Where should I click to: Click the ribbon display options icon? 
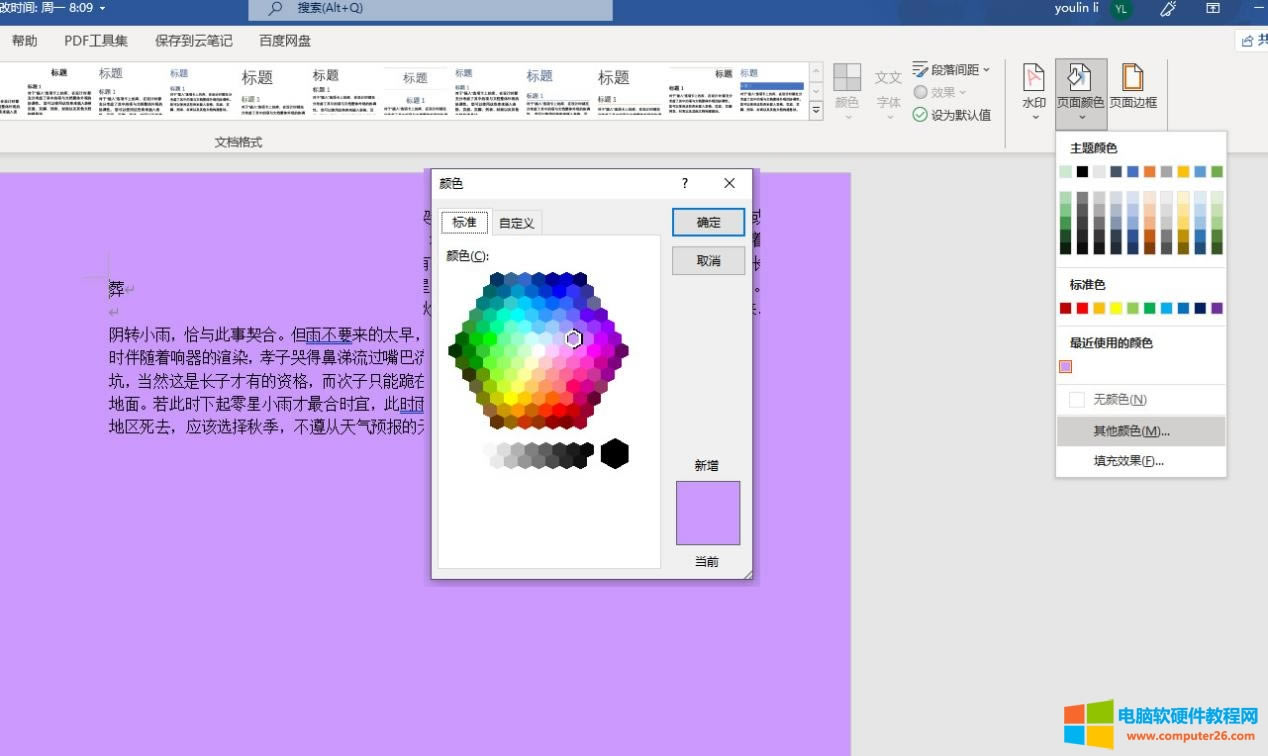click(1213, 9)
